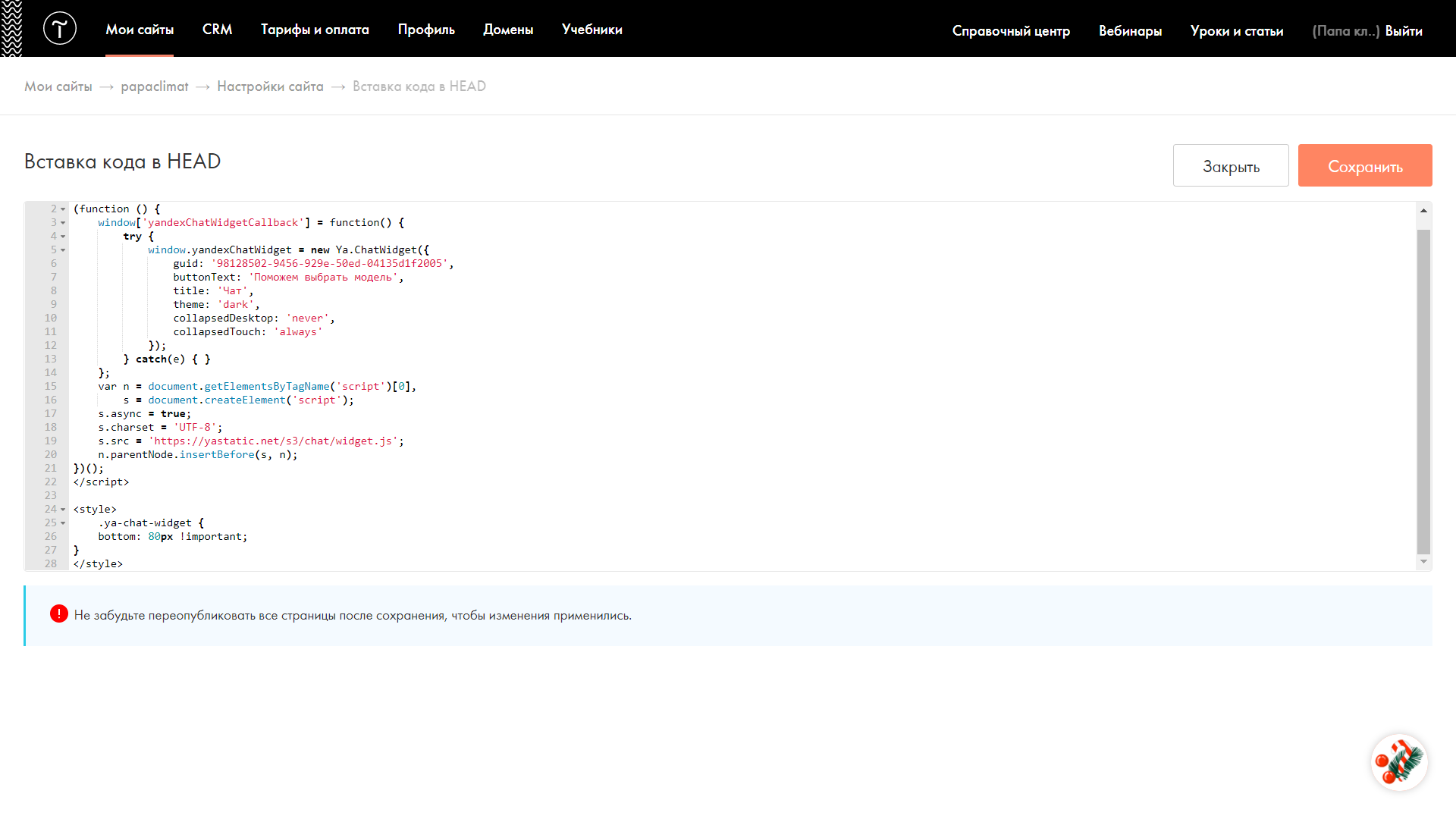Open the Учебники section
The height and width of the screenshot is (819, 1456).
pyautogui.click(x=592, y=30)
